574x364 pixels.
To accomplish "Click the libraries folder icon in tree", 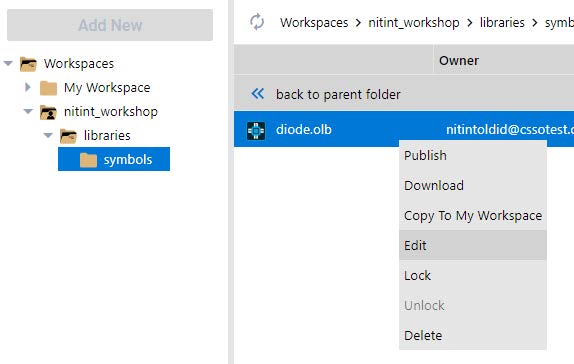I will click(x=68, y=136).
